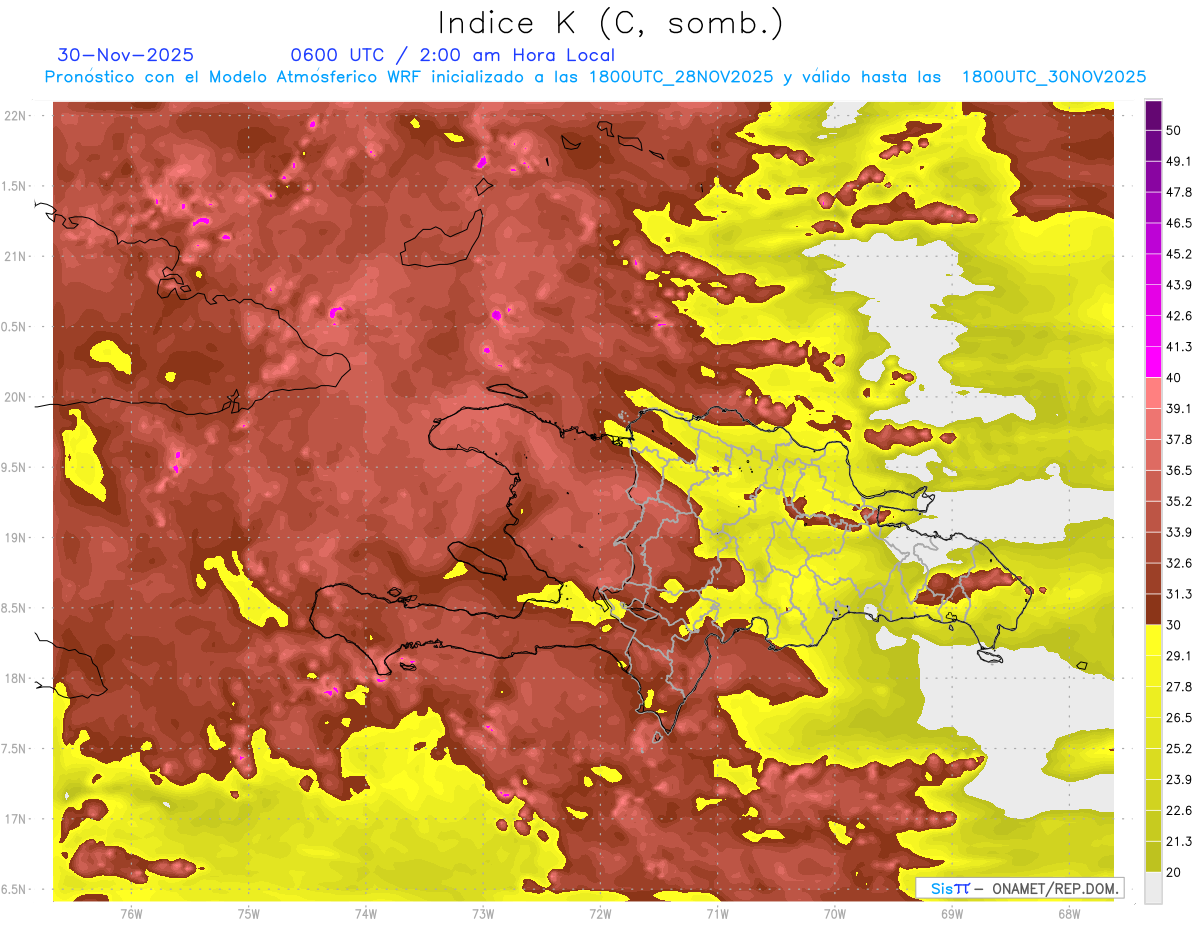The height and width of the screenshot is (927, 1200).
Task: Click the 73W longitude axis label
Action: [483, 914]
